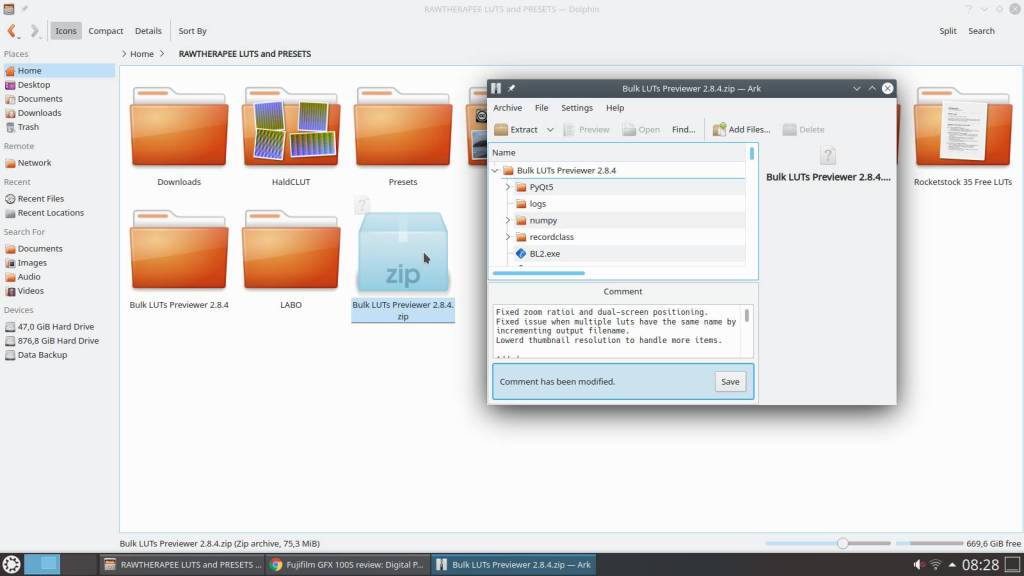
Task: Click the Name column header in Ark
Action: click(617, 152)
